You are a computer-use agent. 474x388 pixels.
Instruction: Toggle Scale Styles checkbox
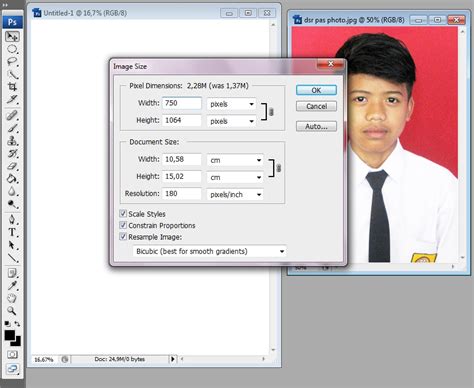[123, 214]
